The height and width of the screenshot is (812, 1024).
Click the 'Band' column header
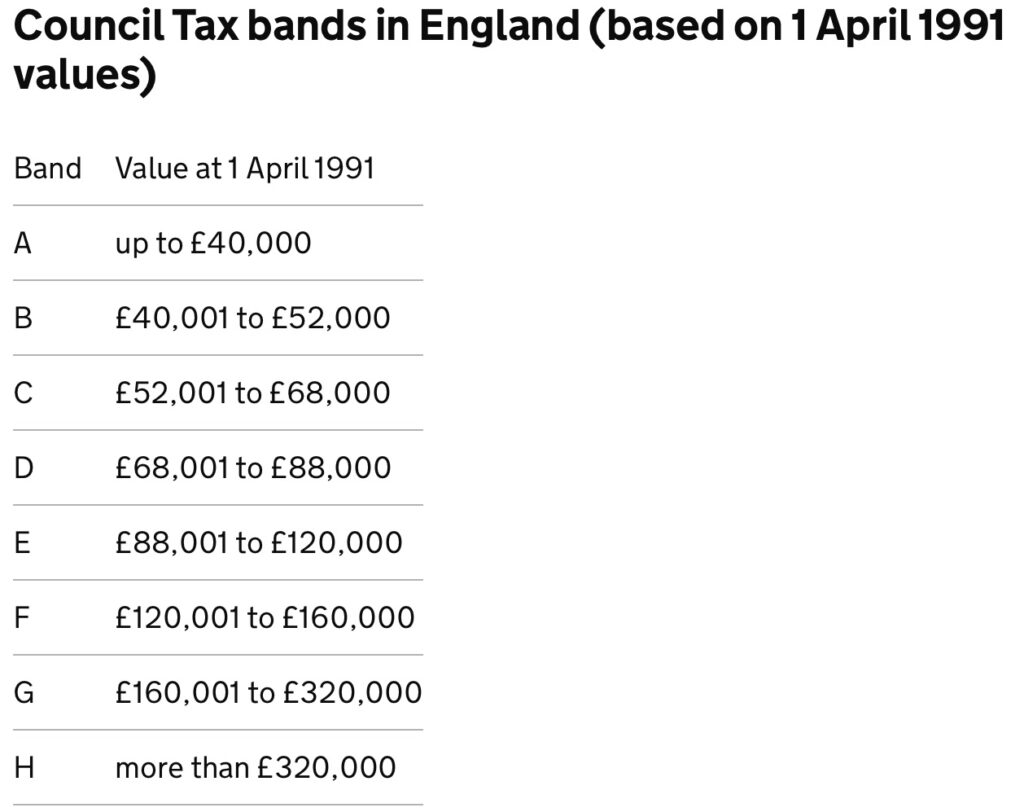coord(48,168)
